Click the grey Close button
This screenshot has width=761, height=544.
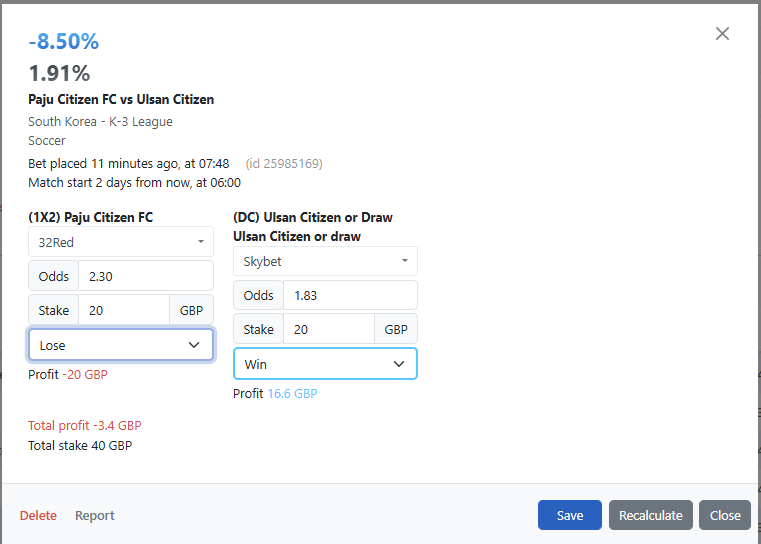pyautogui.click(x=725, y=515)
